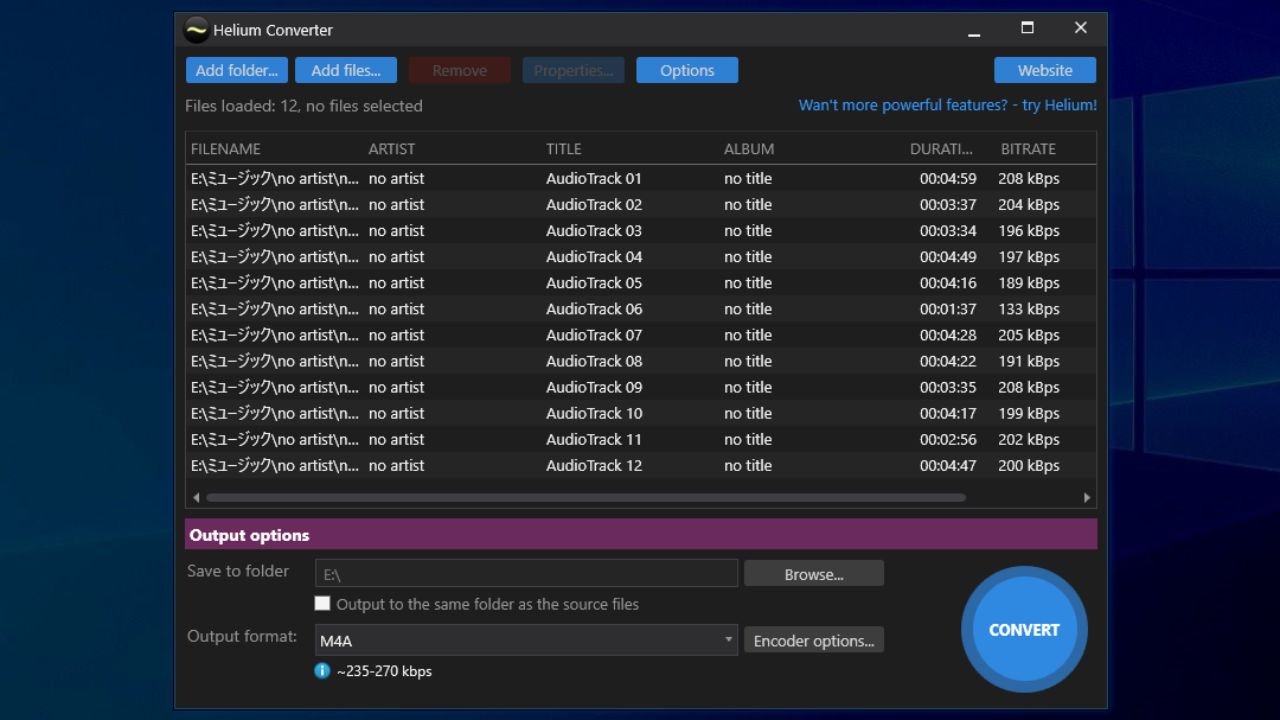Screen dimensions: 1280x720
Task: Select the AudioTrack 07 row
Action: tap(640, 334)
